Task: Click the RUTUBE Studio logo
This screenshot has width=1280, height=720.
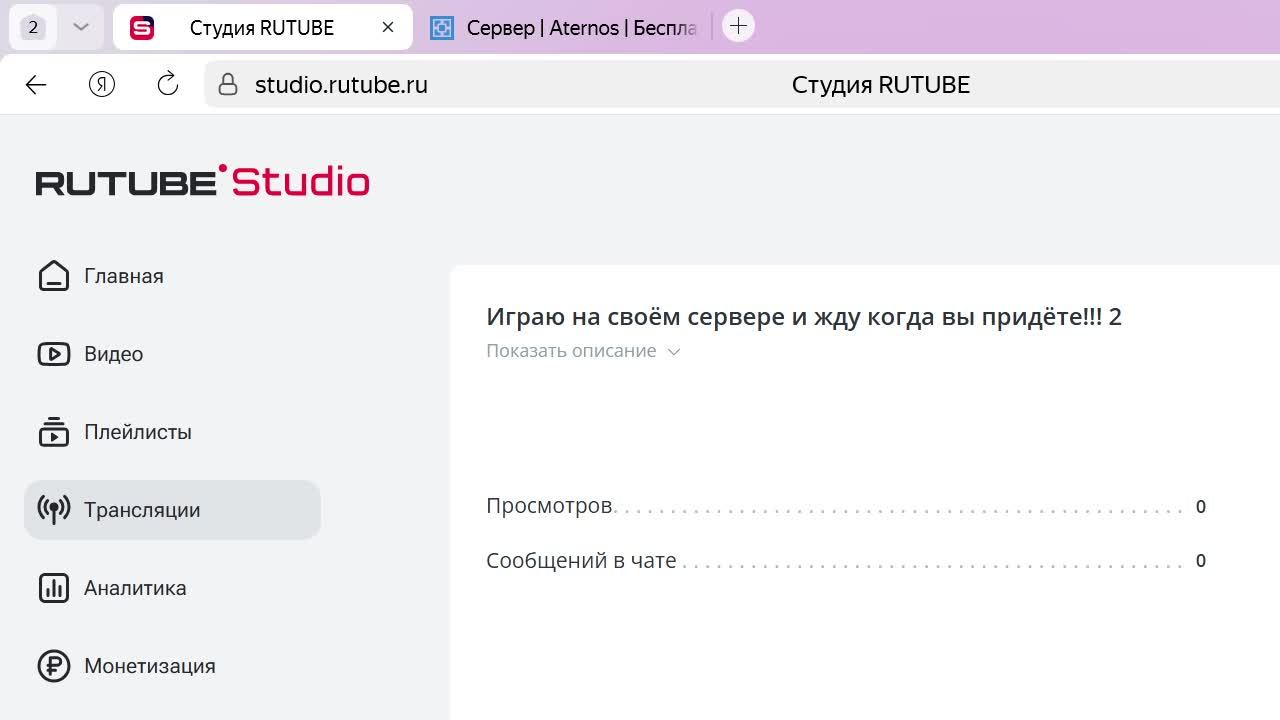Action: click(x=203, y=181)
